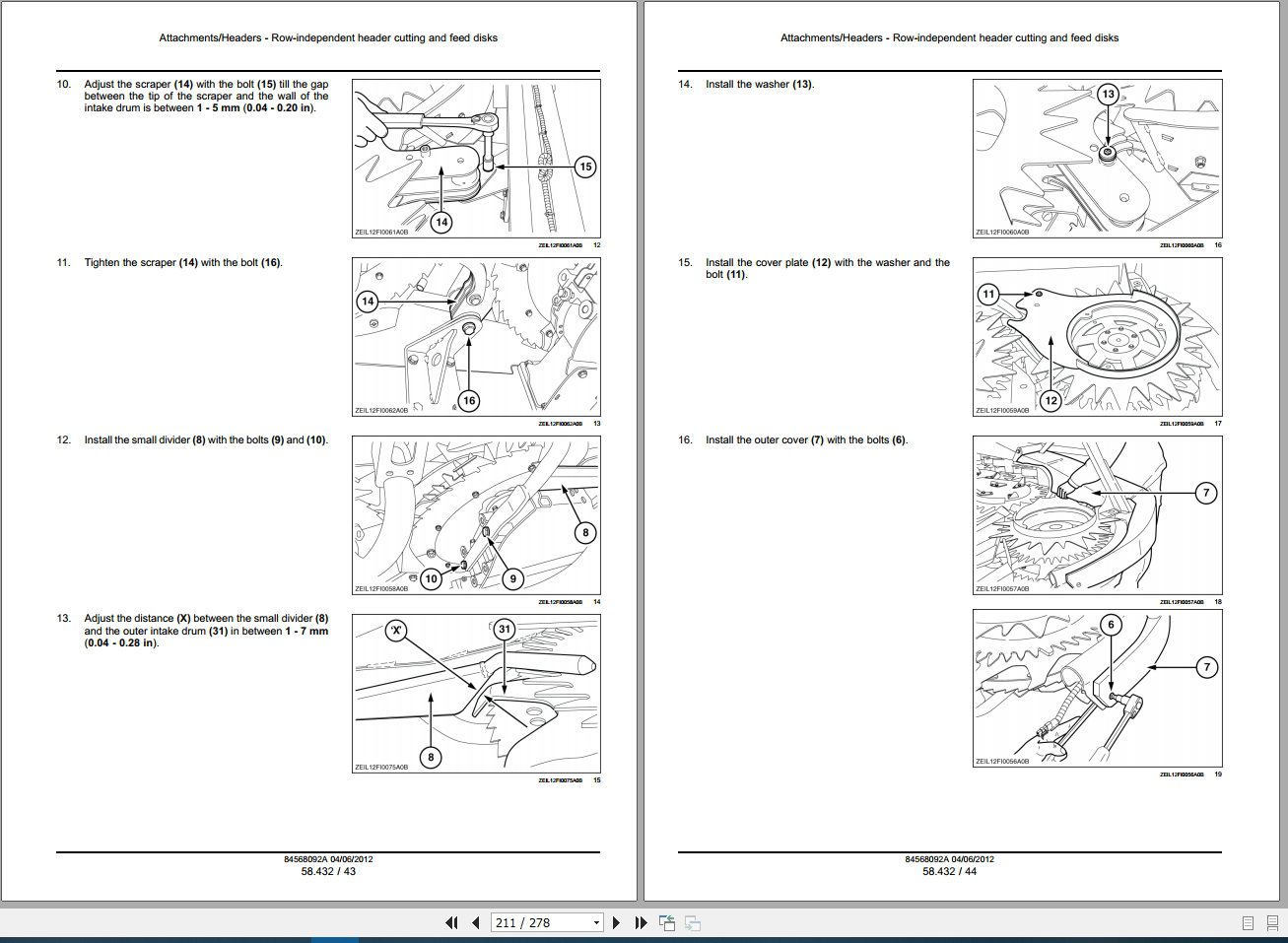This screenshot has height=943, width=1288.
Task: Click the outer cover bolts figure ZEIL12FI0056A0B
Action: (1098, 689)
